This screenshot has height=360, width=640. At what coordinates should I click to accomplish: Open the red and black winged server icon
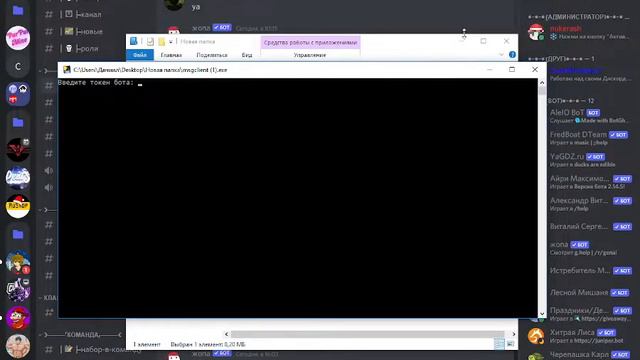click(18, 150)
